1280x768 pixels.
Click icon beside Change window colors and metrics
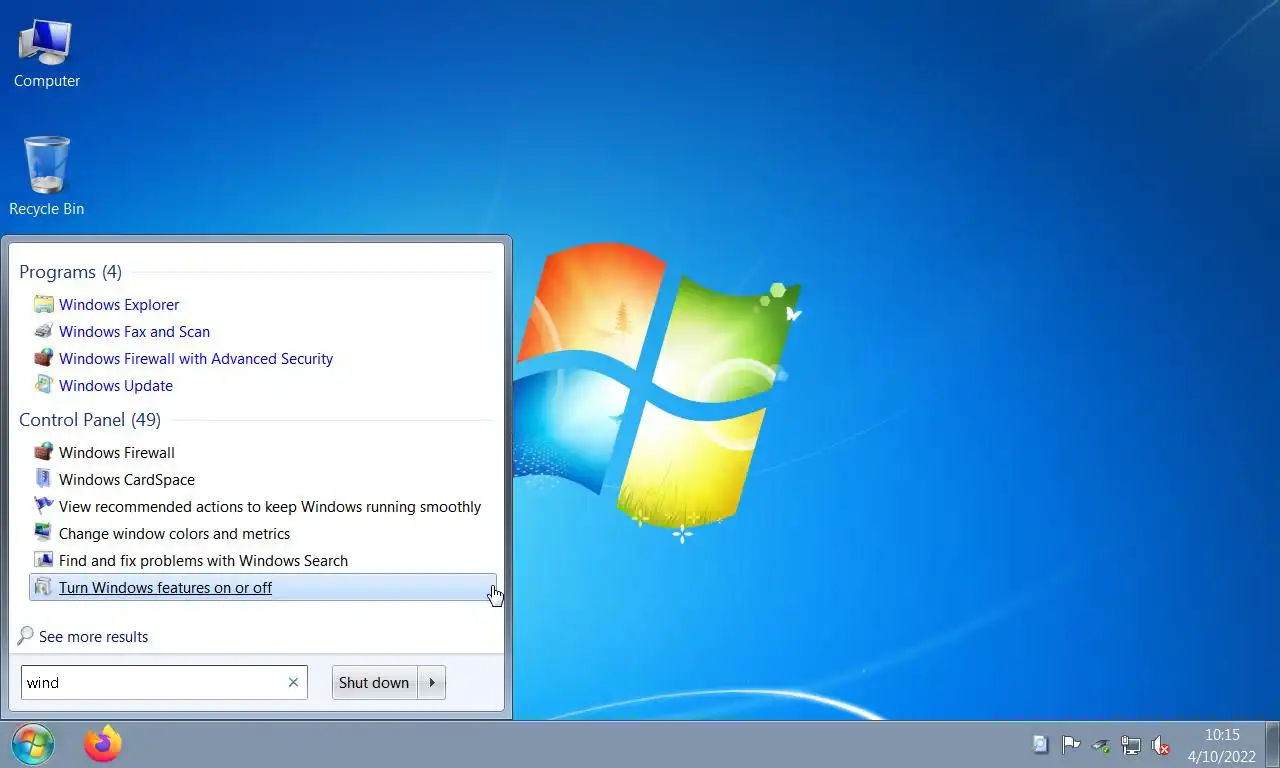coord(43,533)
